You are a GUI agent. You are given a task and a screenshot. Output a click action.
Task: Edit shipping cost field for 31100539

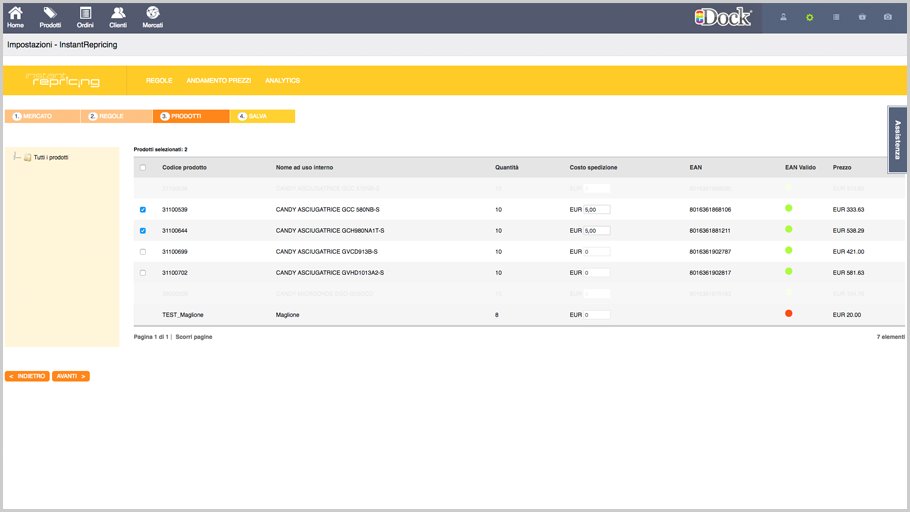[x=597, y=210]
